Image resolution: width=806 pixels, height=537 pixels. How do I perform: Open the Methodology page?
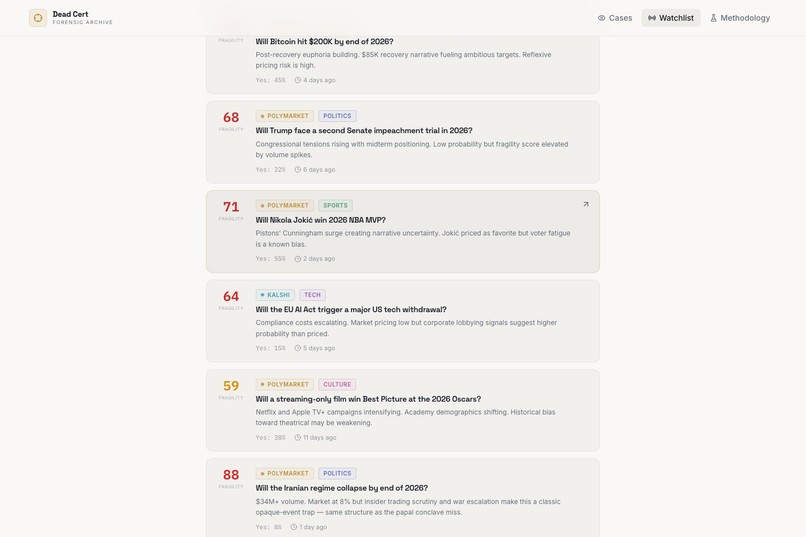click(740, 18)
